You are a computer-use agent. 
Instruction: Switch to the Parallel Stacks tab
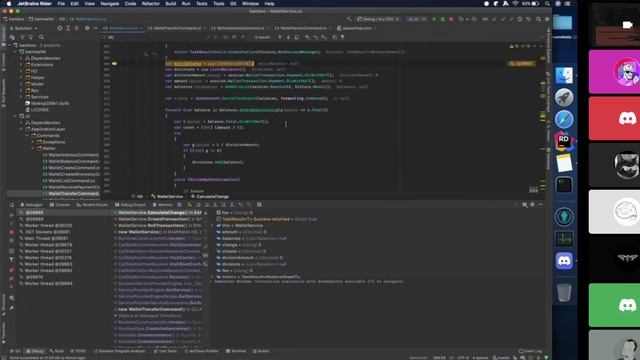coord(92,205)
